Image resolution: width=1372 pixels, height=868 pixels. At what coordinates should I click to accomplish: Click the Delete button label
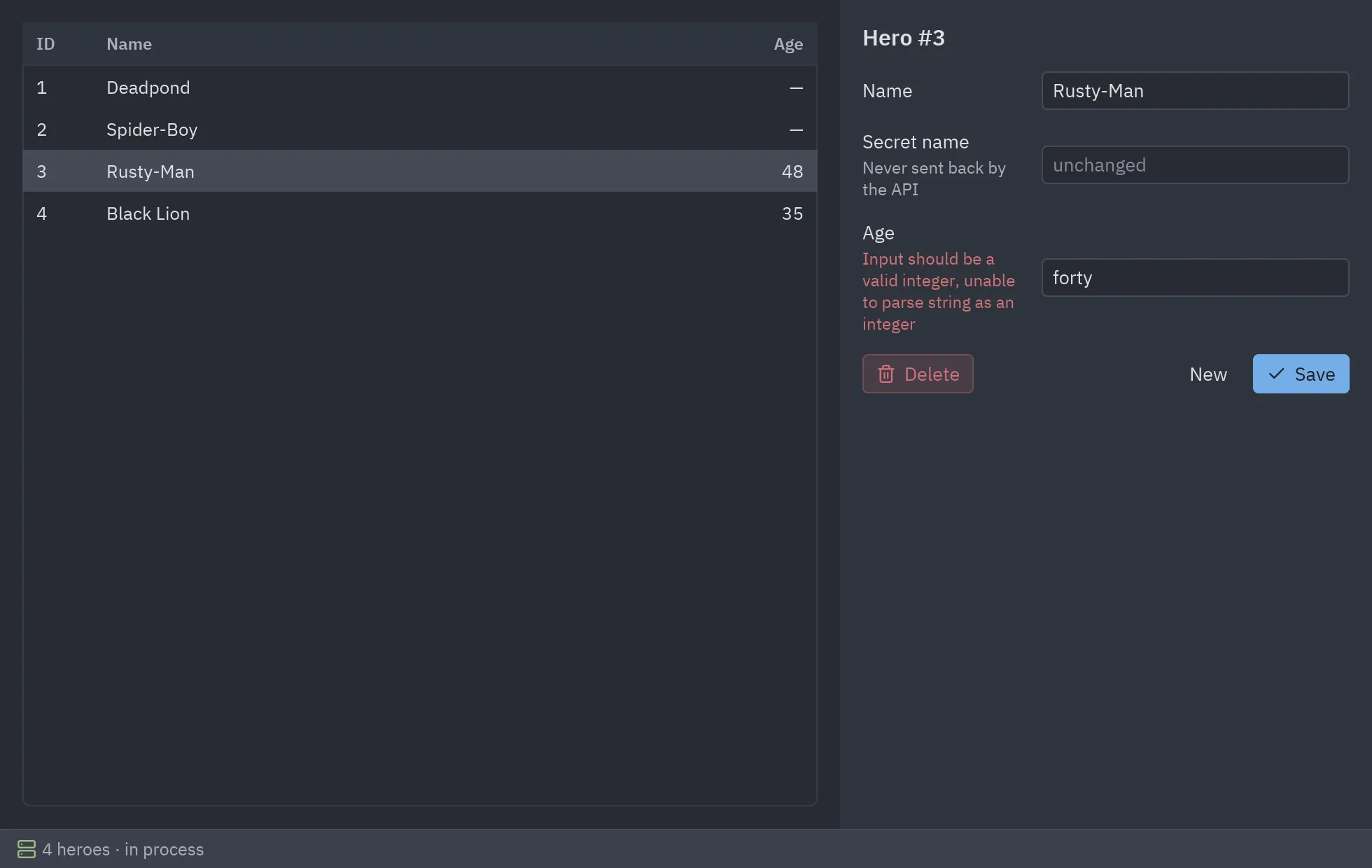tap(932, 374)
